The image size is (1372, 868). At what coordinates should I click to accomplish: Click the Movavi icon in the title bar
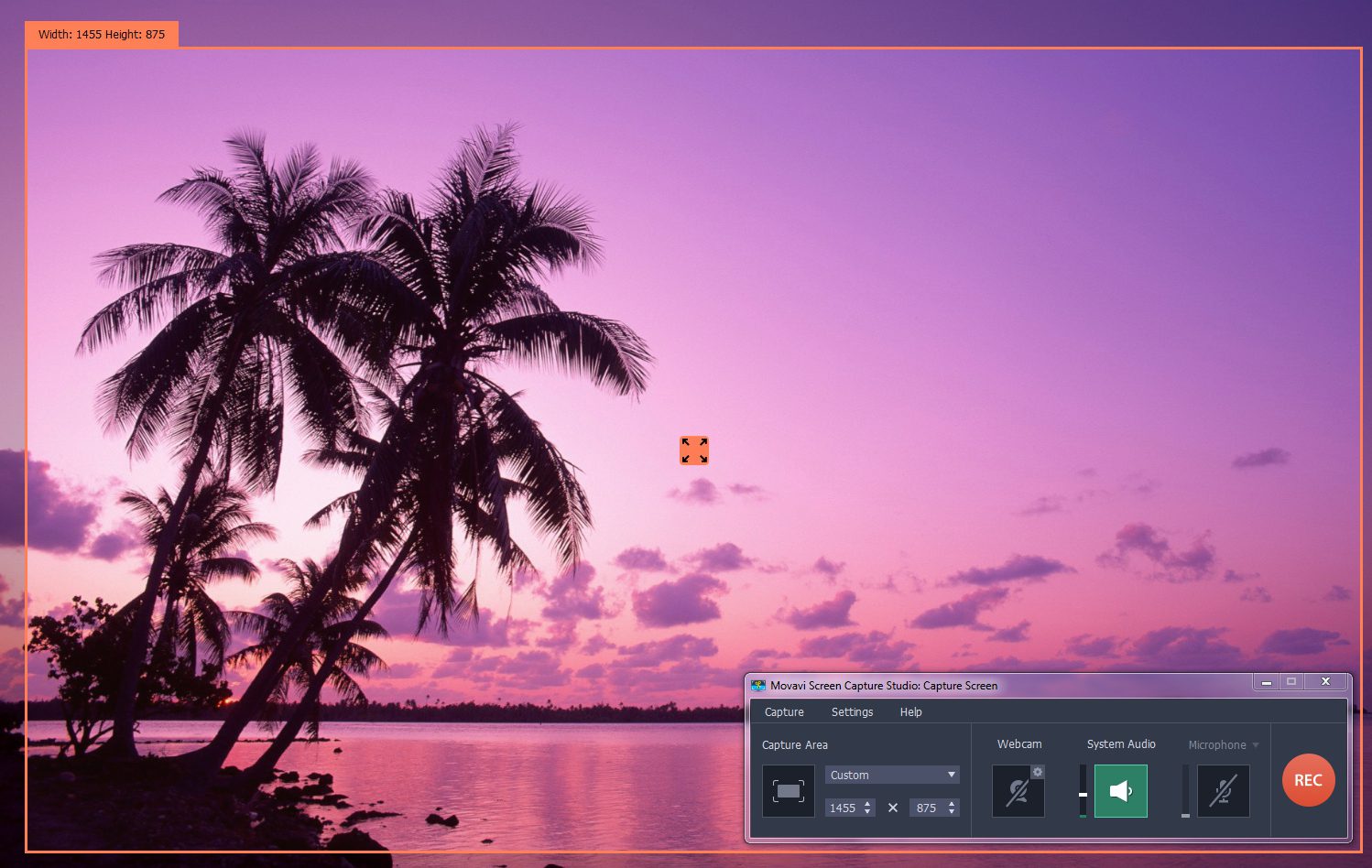[758, 685]
